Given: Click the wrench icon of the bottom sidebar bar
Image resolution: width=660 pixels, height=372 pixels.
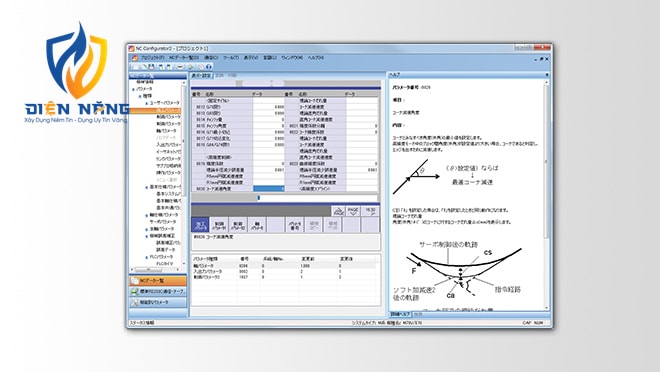Looking at the screenshot, I should [135, 302].
